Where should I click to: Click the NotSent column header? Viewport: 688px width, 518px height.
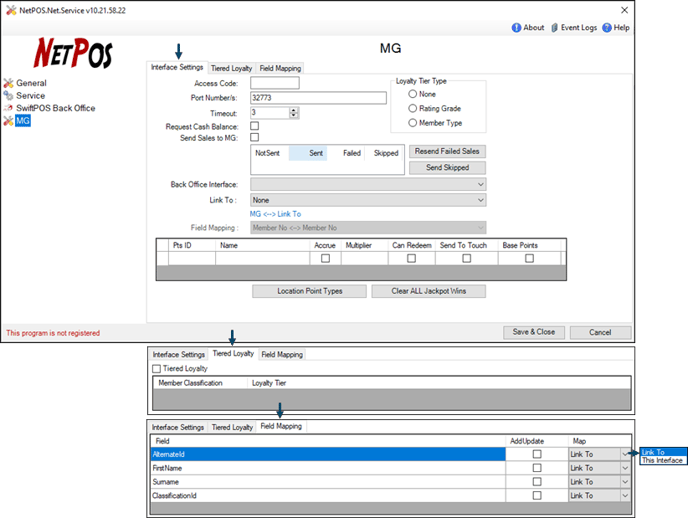click(269, 153)
